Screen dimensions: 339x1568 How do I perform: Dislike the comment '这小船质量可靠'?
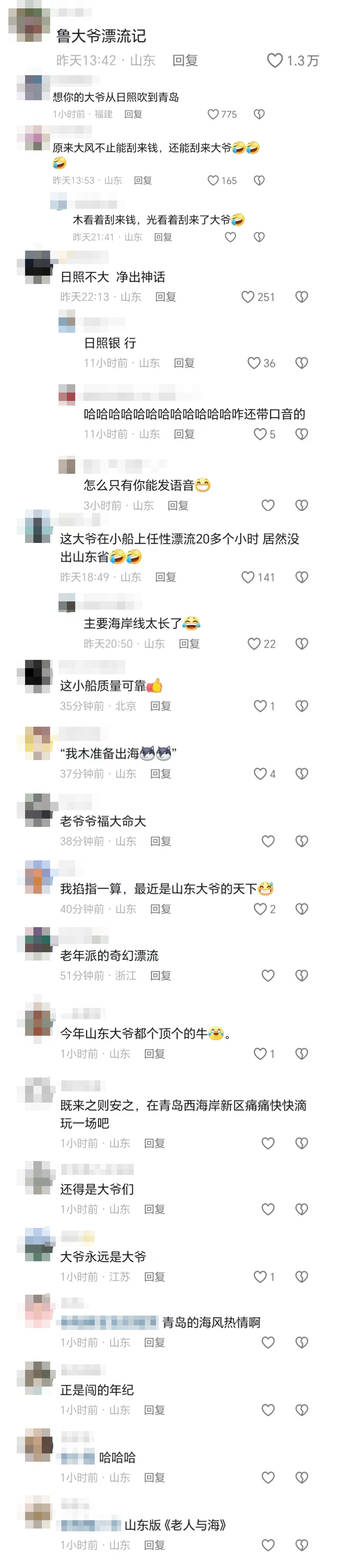click(x=301, y=705)
